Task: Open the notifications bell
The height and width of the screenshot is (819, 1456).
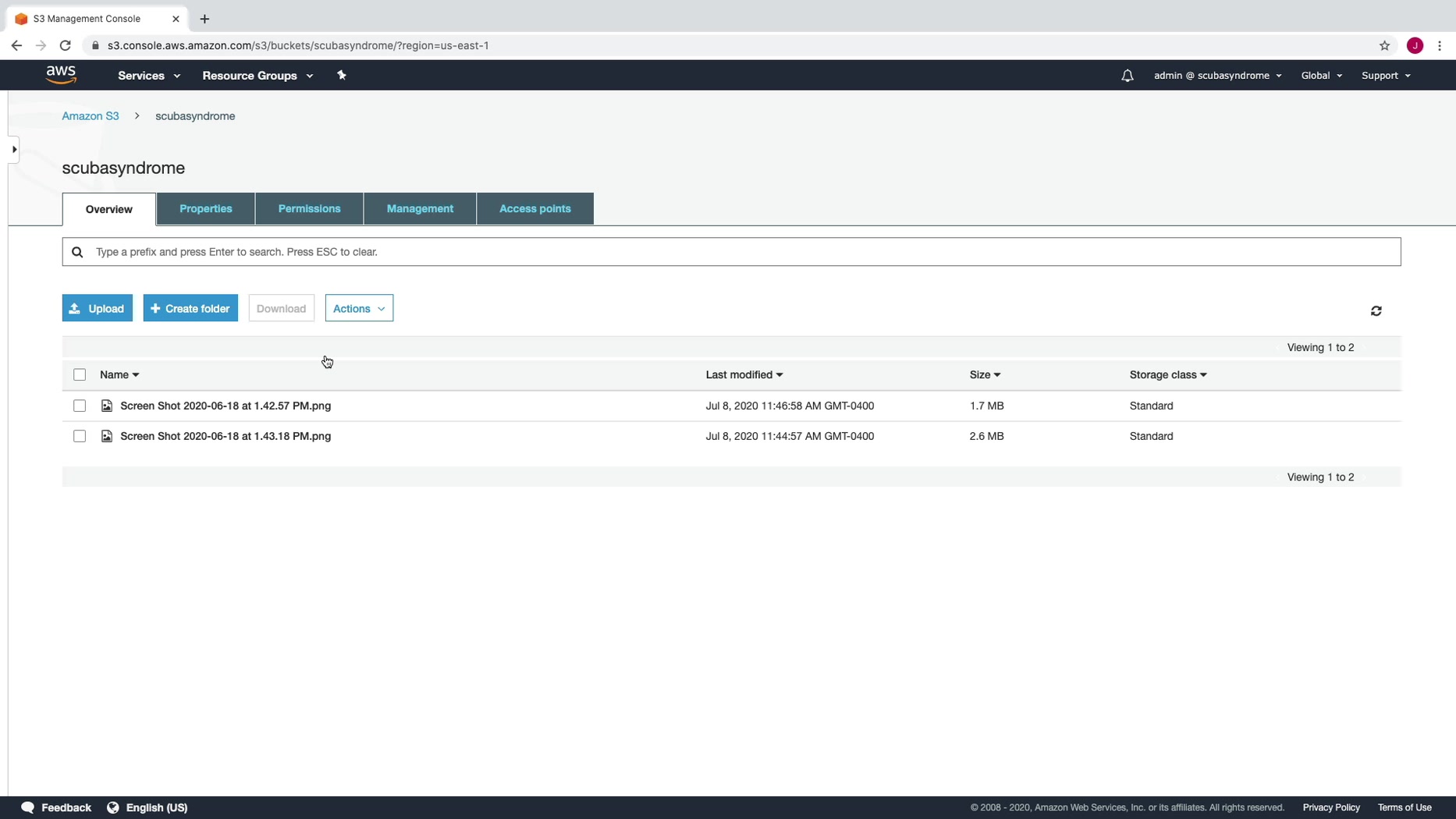Action: tap(1128, 76)
